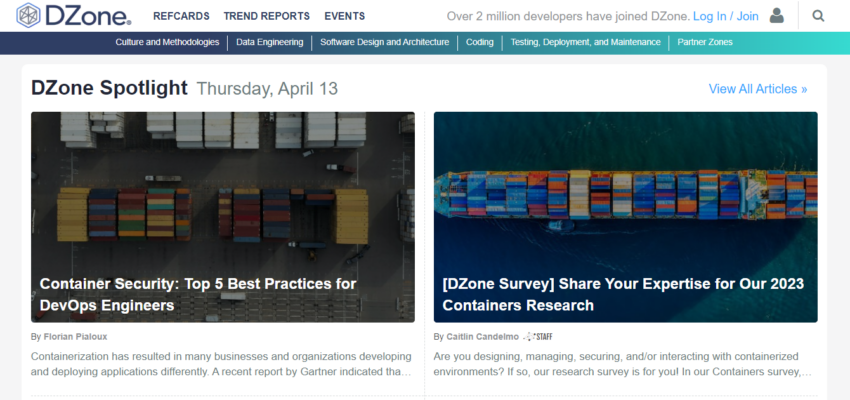Click View All Articles link
Viewport: 850px width, 400px height.
(757, 89)
